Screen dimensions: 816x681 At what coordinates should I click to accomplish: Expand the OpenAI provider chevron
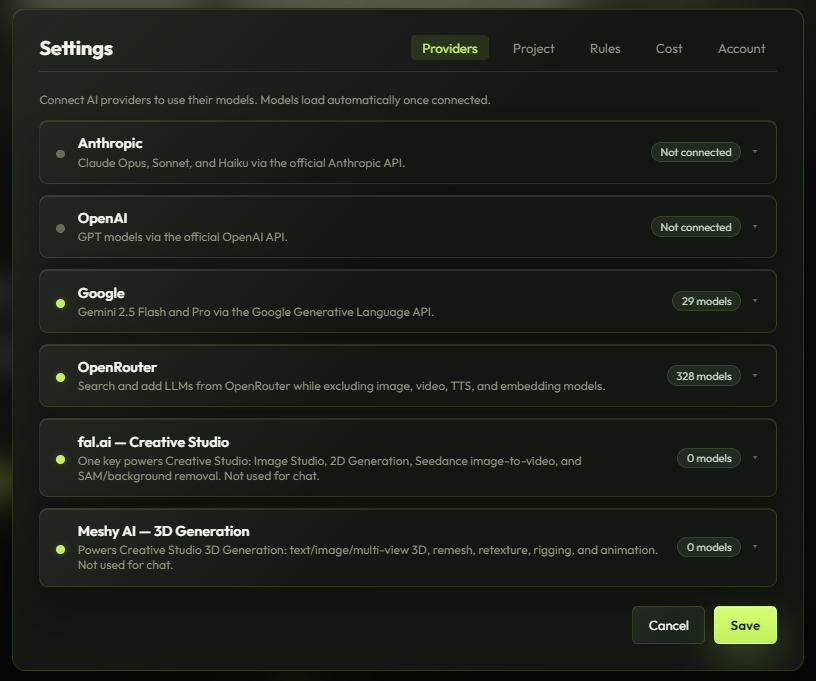tap(755, 227)
